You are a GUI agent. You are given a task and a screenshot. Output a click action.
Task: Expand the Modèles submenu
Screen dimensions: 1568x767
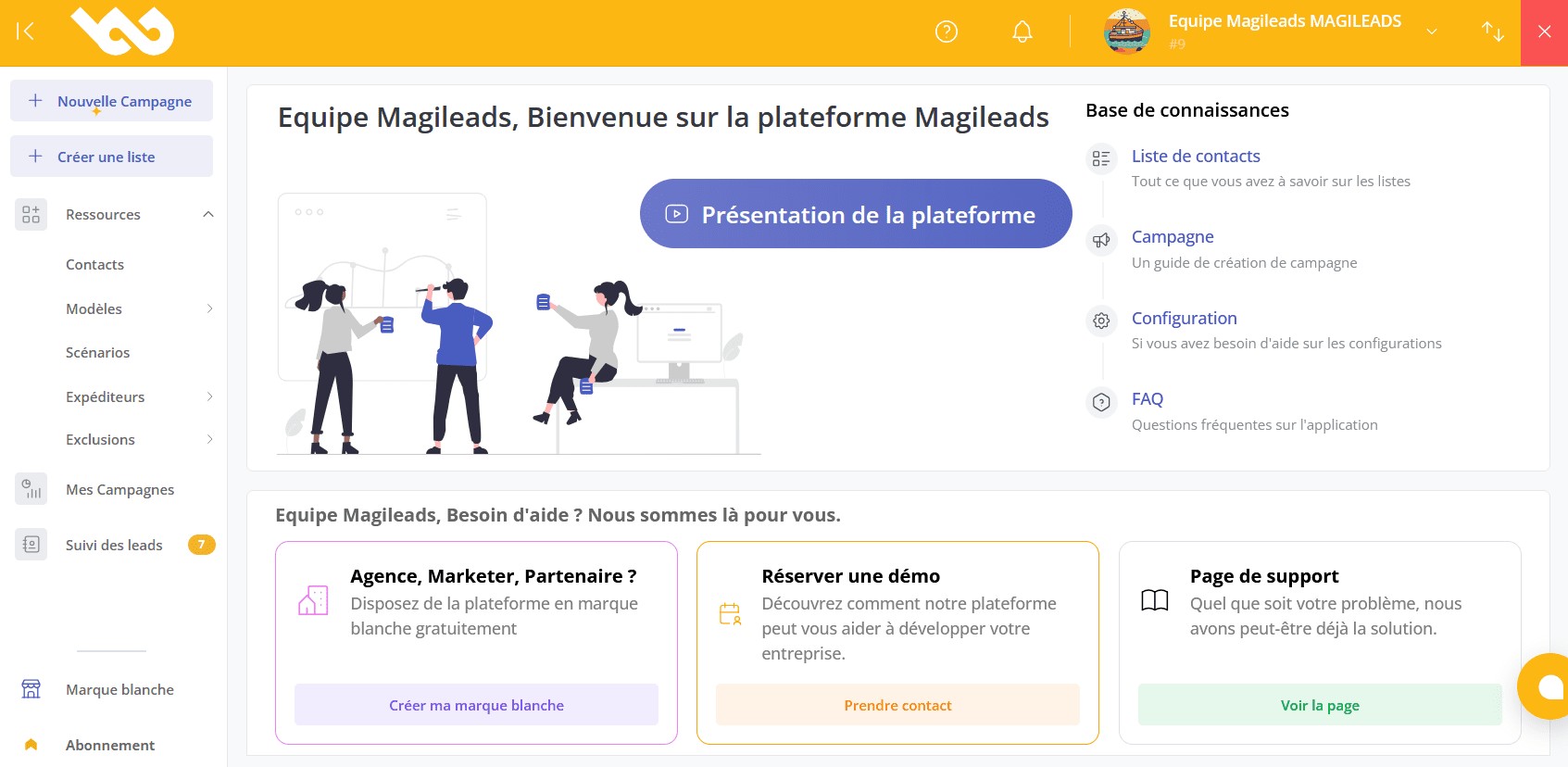tap(209, 308)
